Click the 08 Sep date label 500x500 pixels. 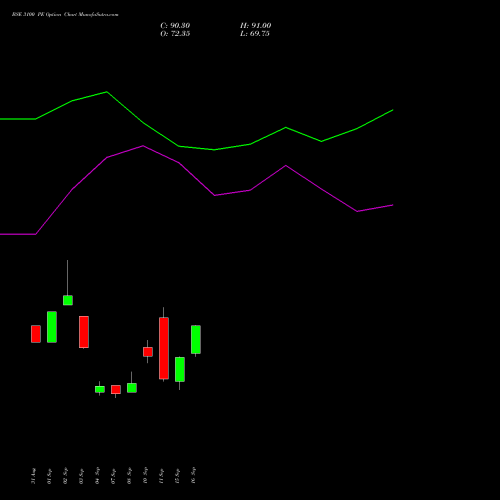click(129, 476)
